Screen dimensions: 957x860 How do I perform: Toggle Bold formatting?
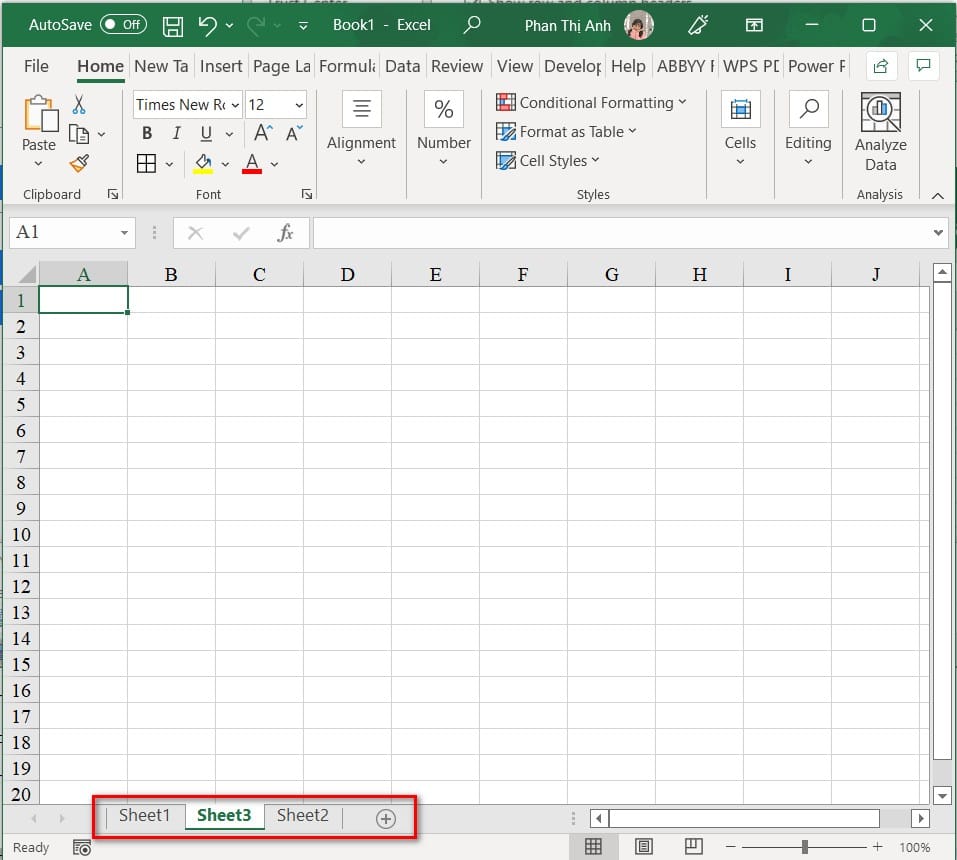click(x=147, y=133)
